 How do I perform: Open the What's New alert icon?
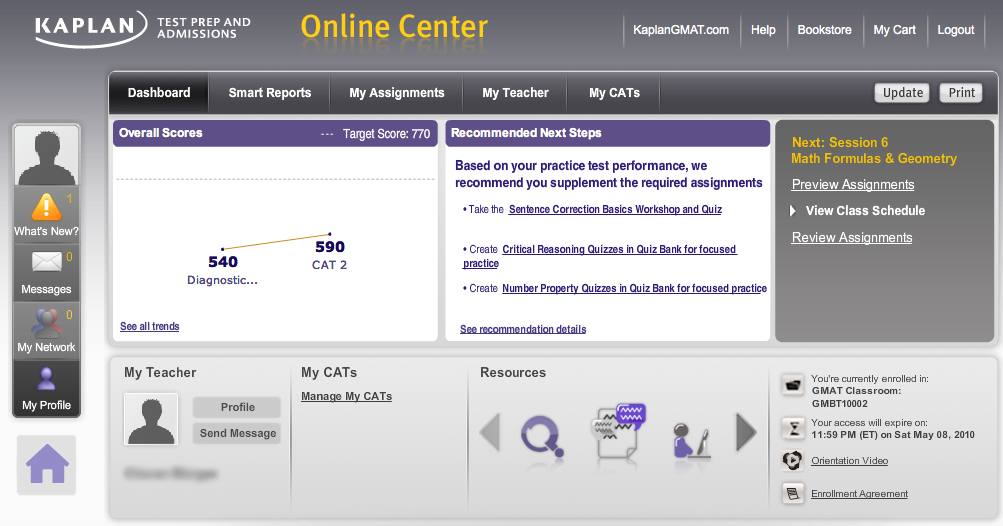point(46,207)
